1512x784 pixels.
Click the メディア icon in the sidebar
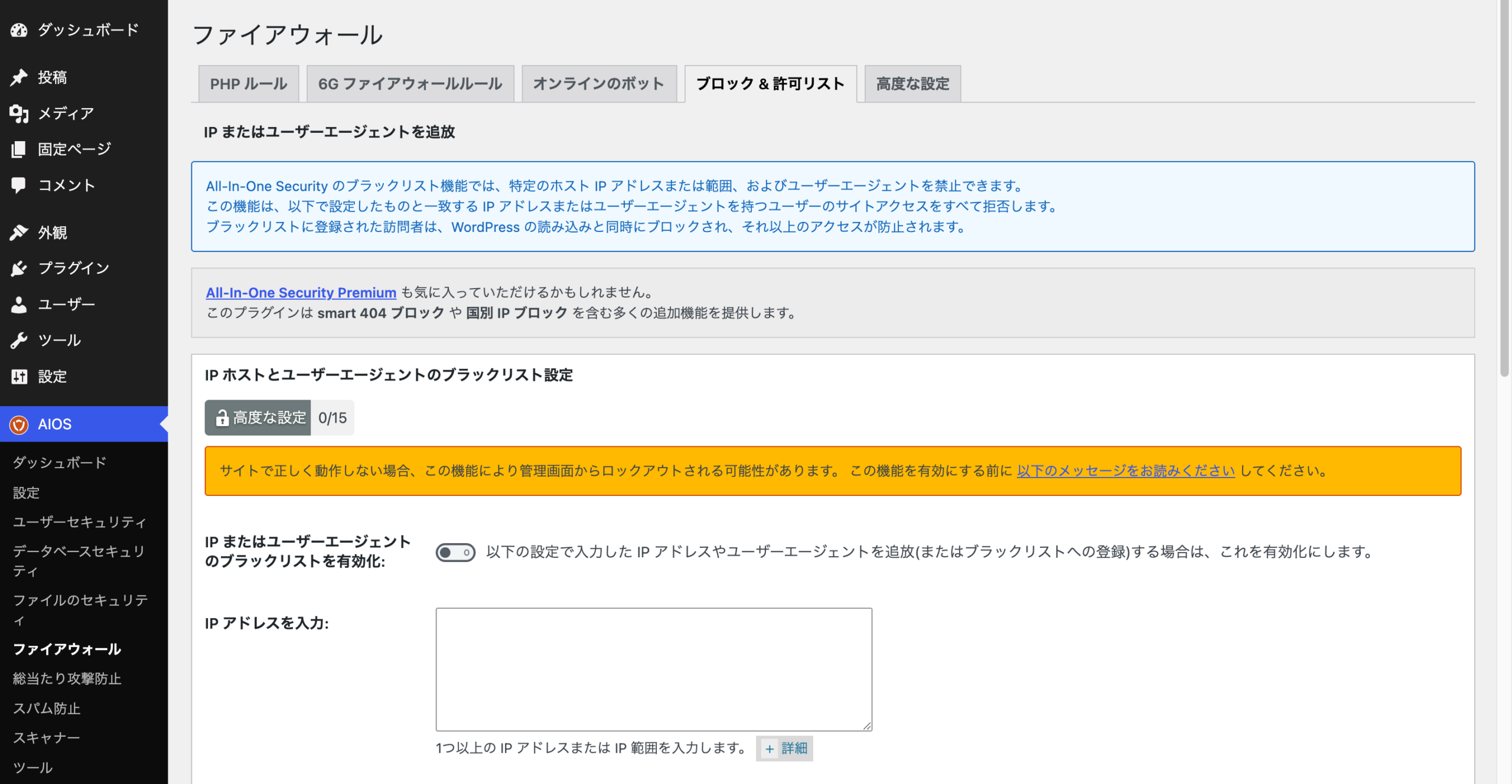pyautogui.click(x=19, y=113)
